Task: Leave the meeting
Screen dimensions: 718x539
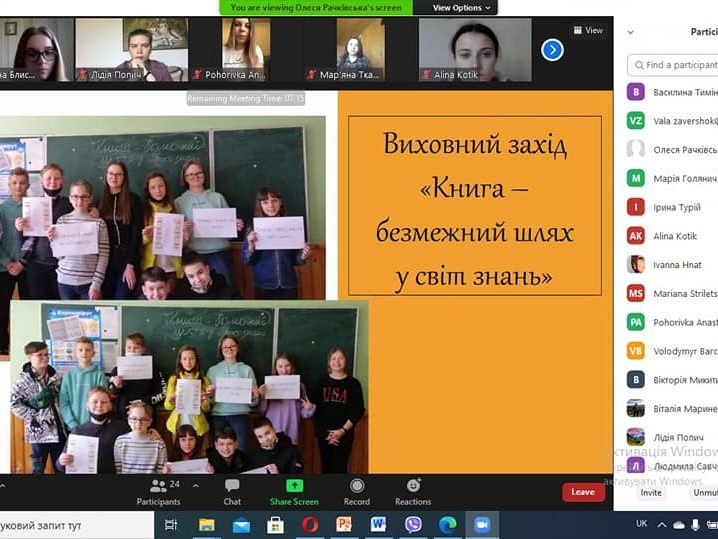Action: coord(583,492)
